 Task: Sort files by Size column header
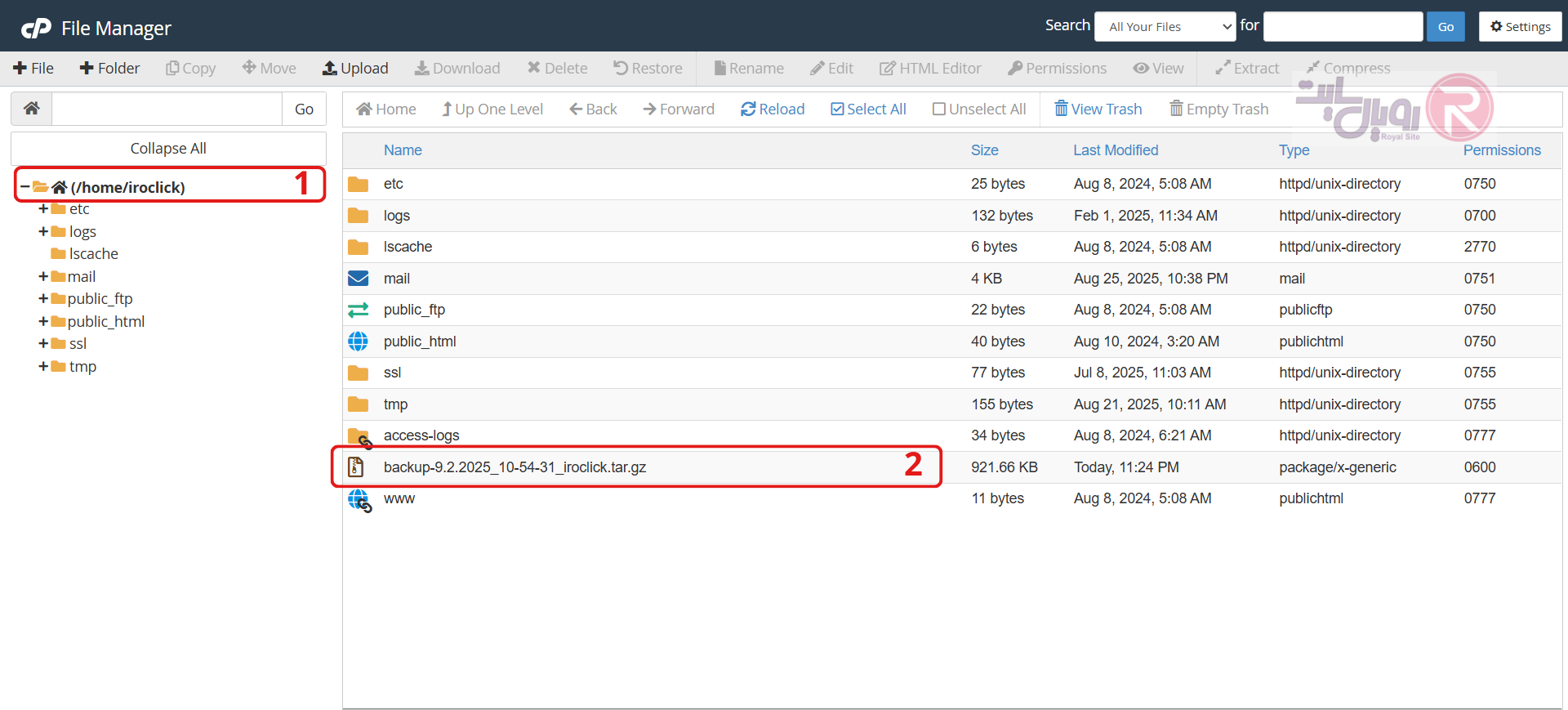(x=984, y=150)
